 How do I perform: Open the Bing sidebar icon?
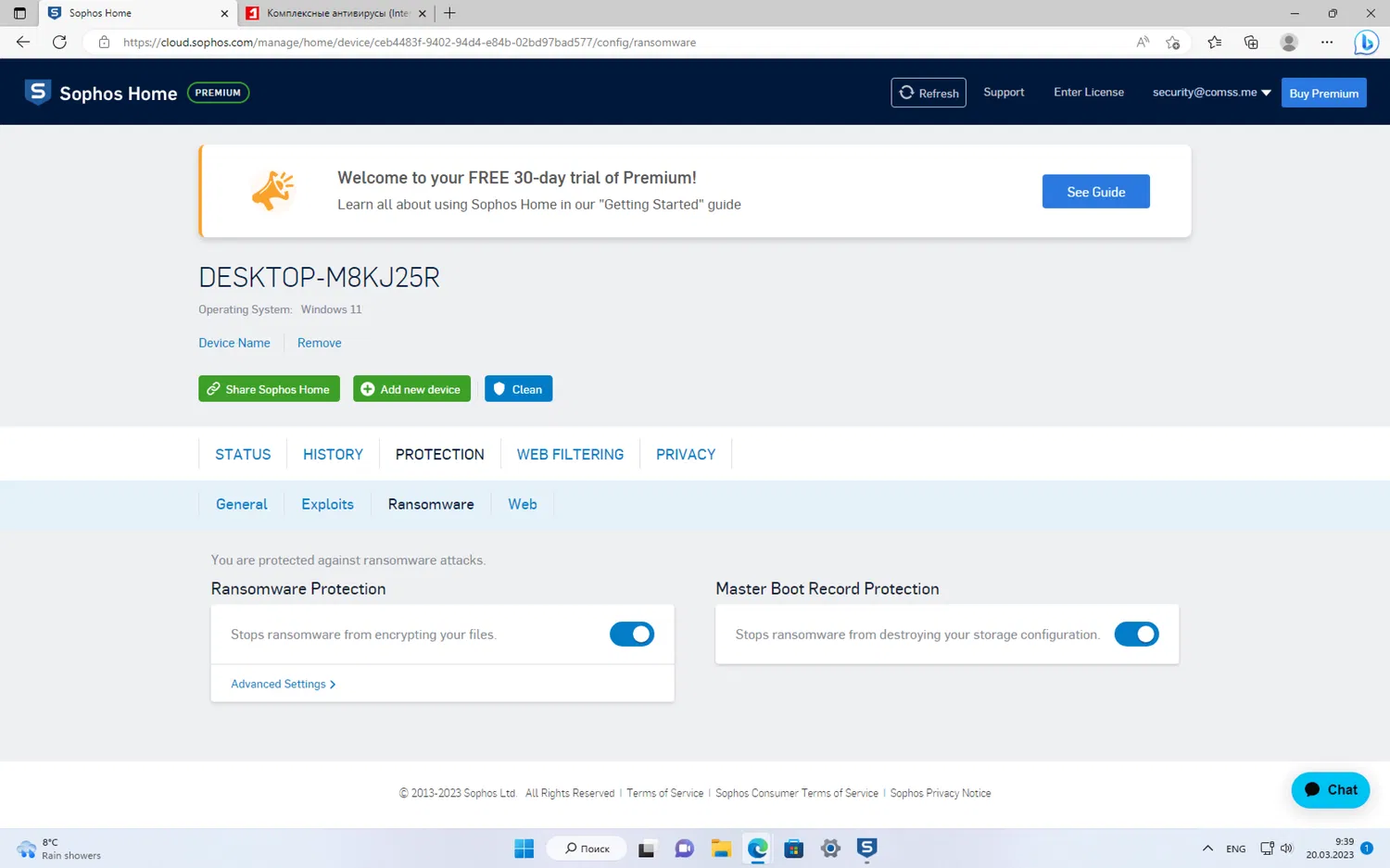tap(1366, 43)
